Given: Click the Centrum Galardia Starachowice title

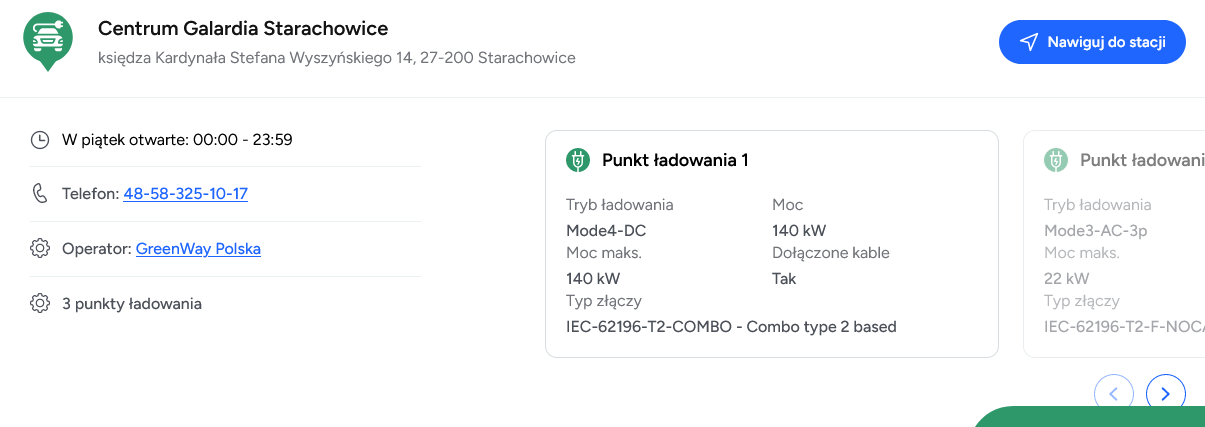Looking at the screenshot, I should (x=243, y=28).
